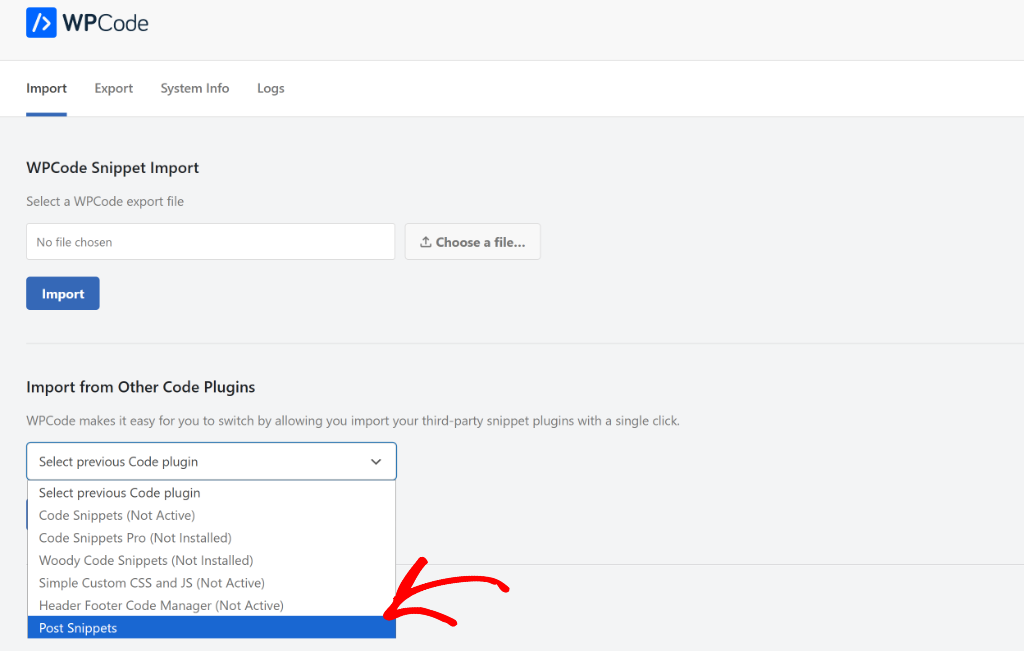Click the No file chosen field
The height and width of the screenshot is (651, 1024).
(x=210, y=242)
